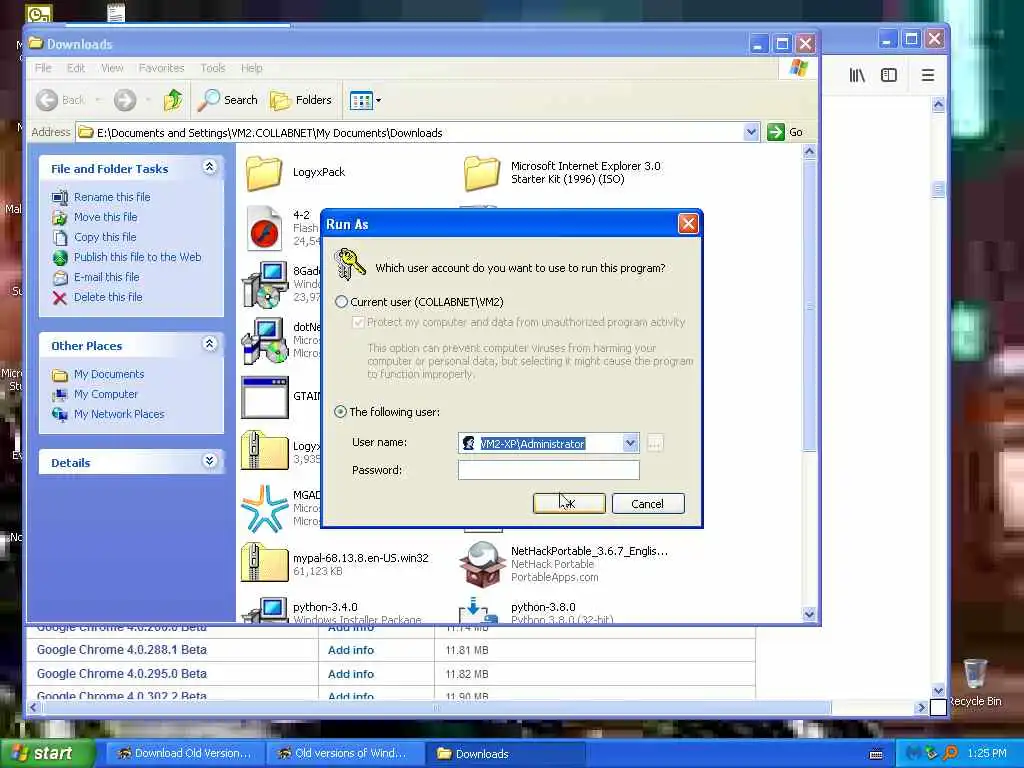Click scroll up arrow in Downloads file list
Image resolution: width=1024 pixels, height=768 pixels.
point(810,152)
